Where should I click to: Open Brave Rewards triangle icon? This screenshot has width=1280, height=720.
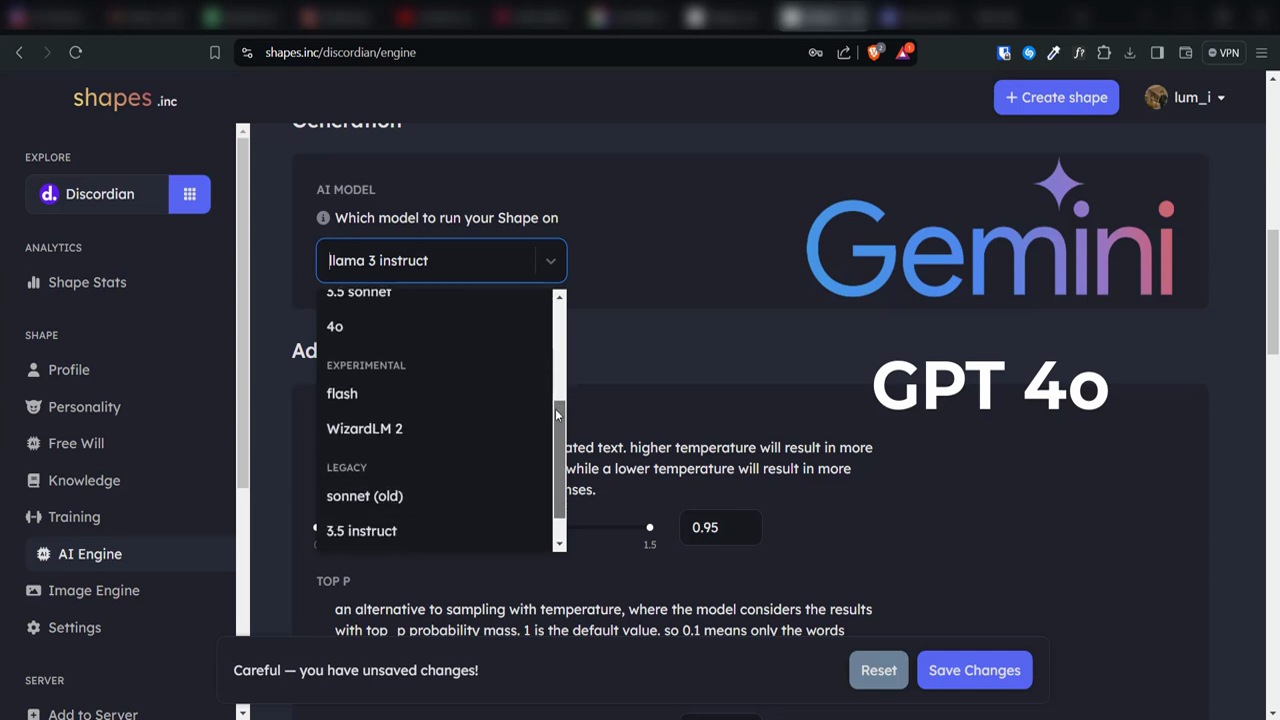(903, 52)
